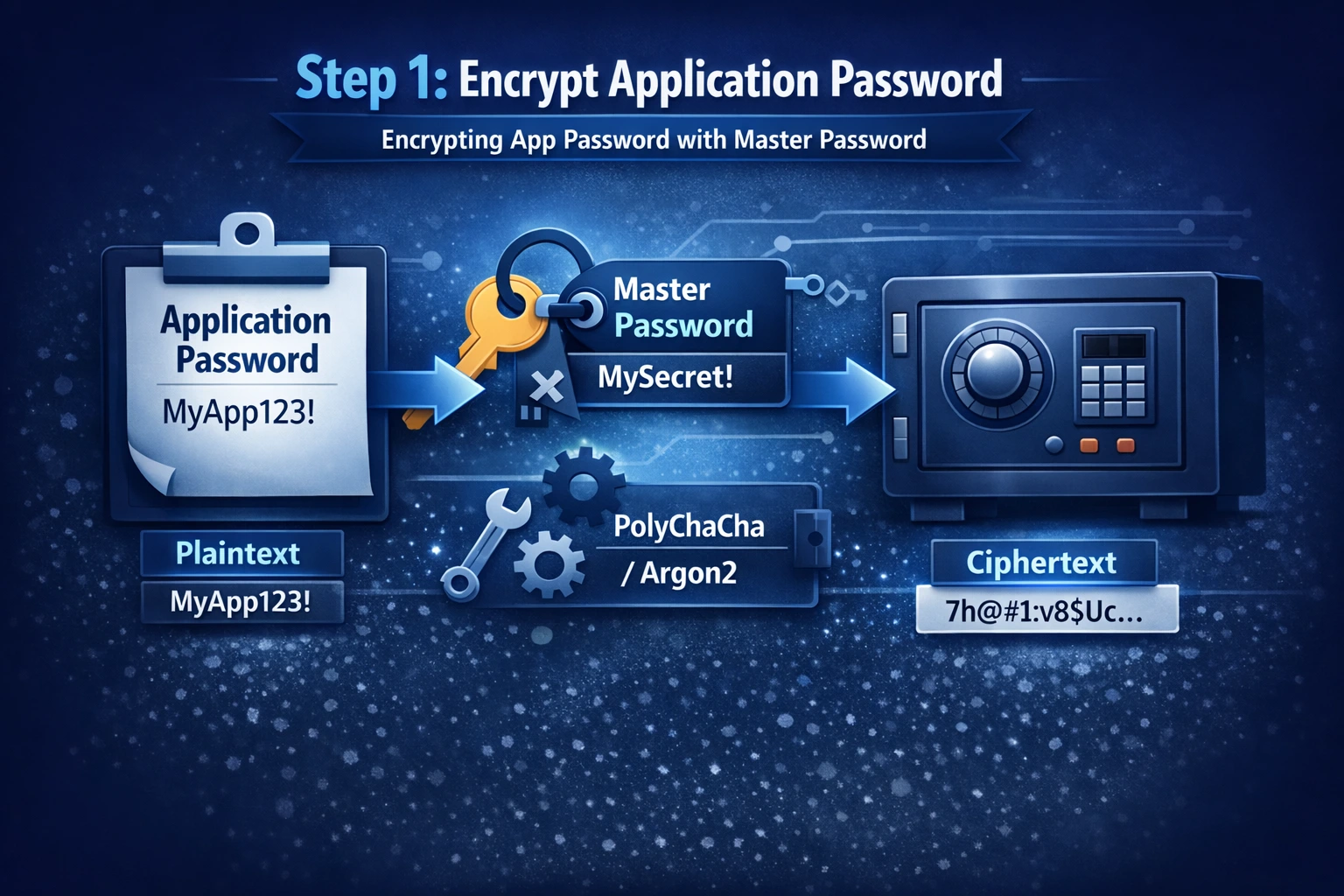Click the Encrypting App Password subtitle banner
Screen dimensions: 1344x896
pos(654,140)
